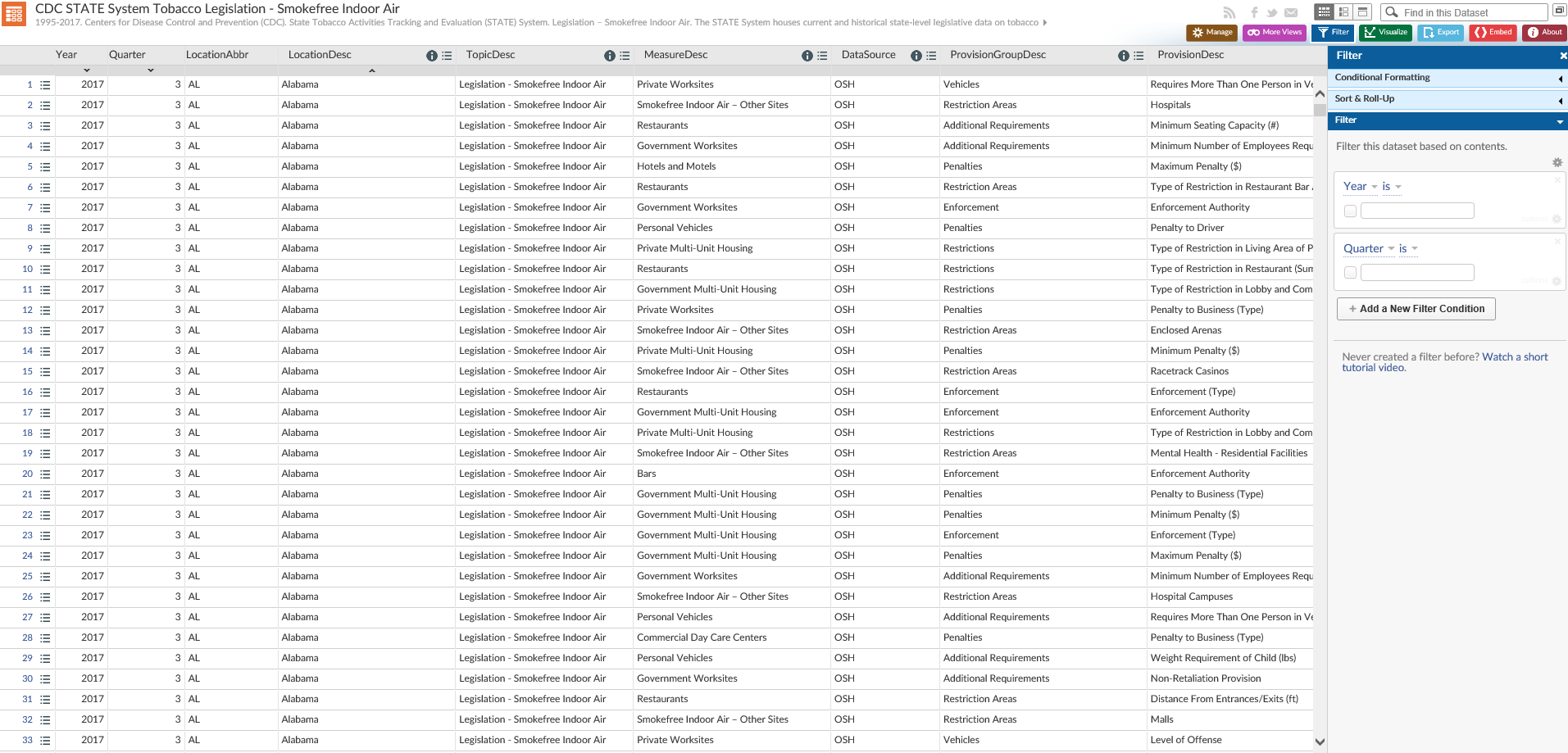The width and height of the screenshot is (1568, 753).
Task: Open filter settings gear above conditions
Action: click(1557, 162)
